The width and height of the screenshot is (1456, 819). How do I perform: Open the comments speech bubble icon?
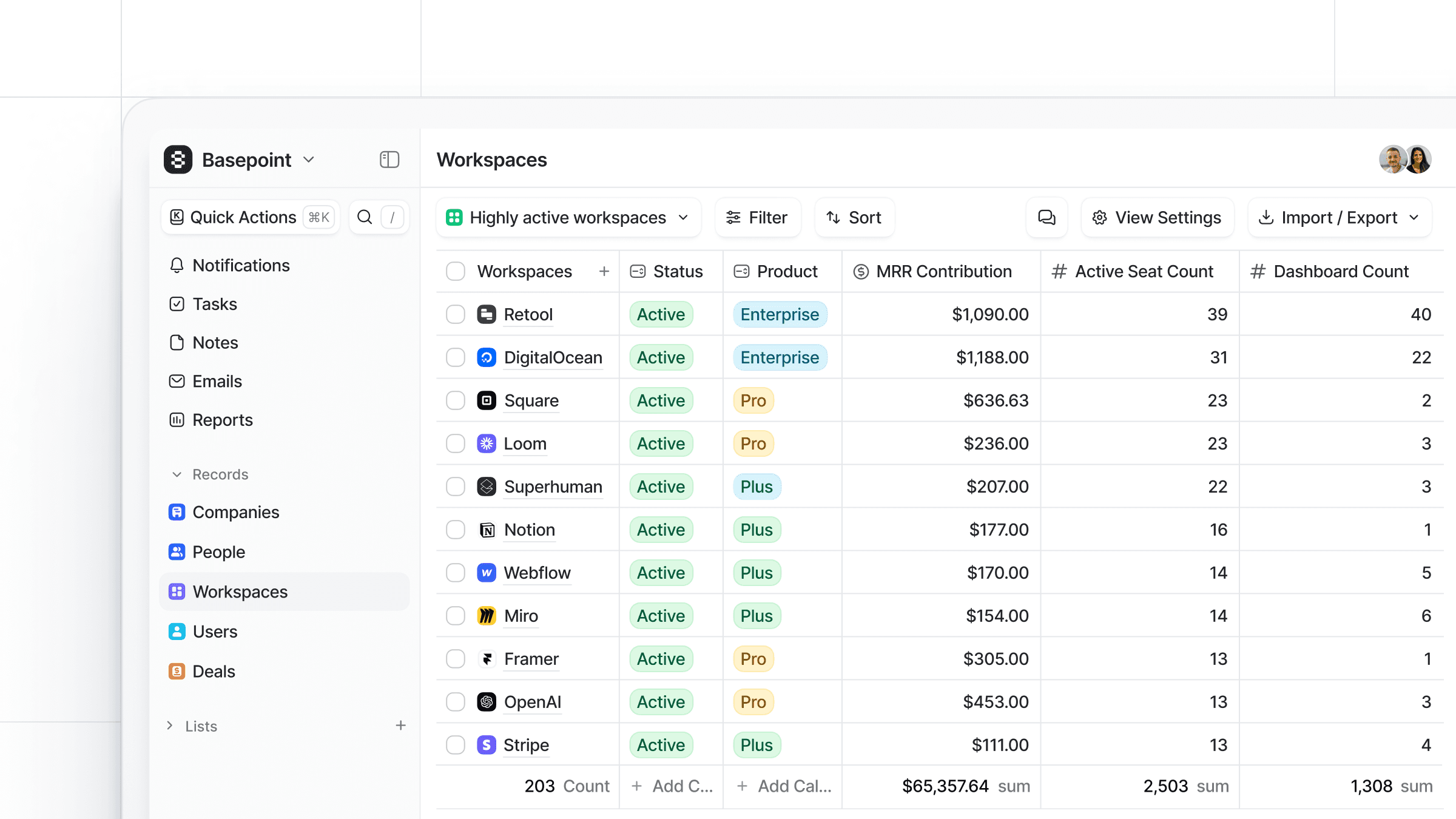[x=1046, y=217]
